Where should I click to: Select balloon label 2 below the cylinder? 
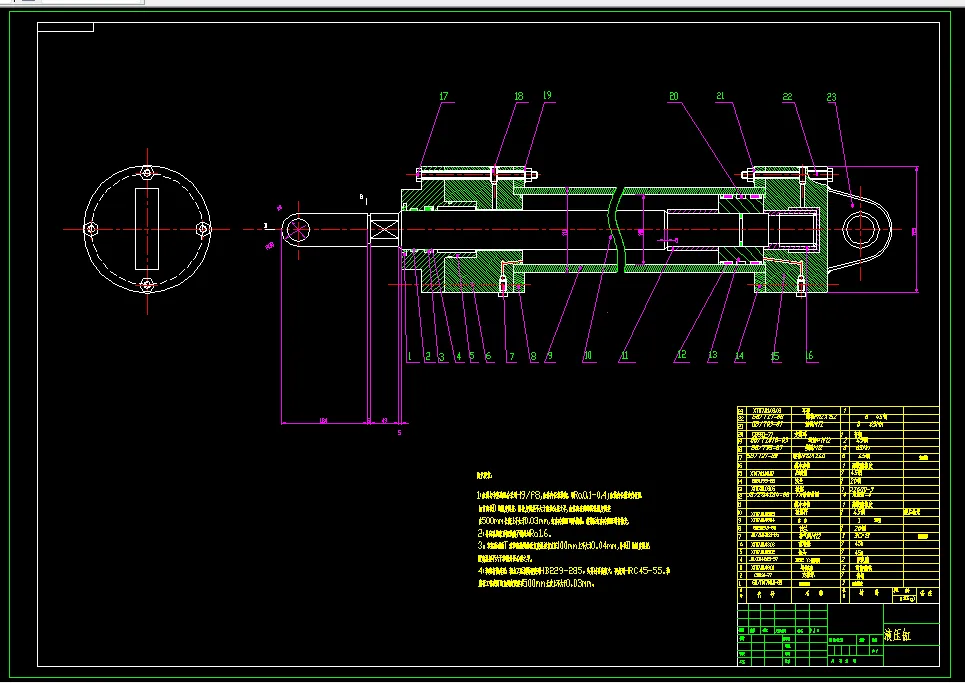[x=428, y=356]
